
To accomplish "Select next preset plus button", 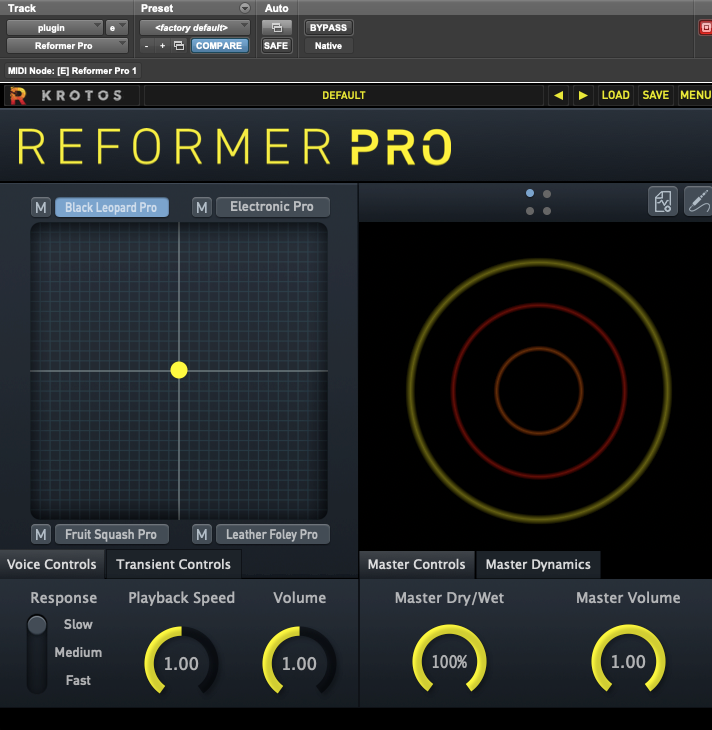I will (x=163, y=46).
